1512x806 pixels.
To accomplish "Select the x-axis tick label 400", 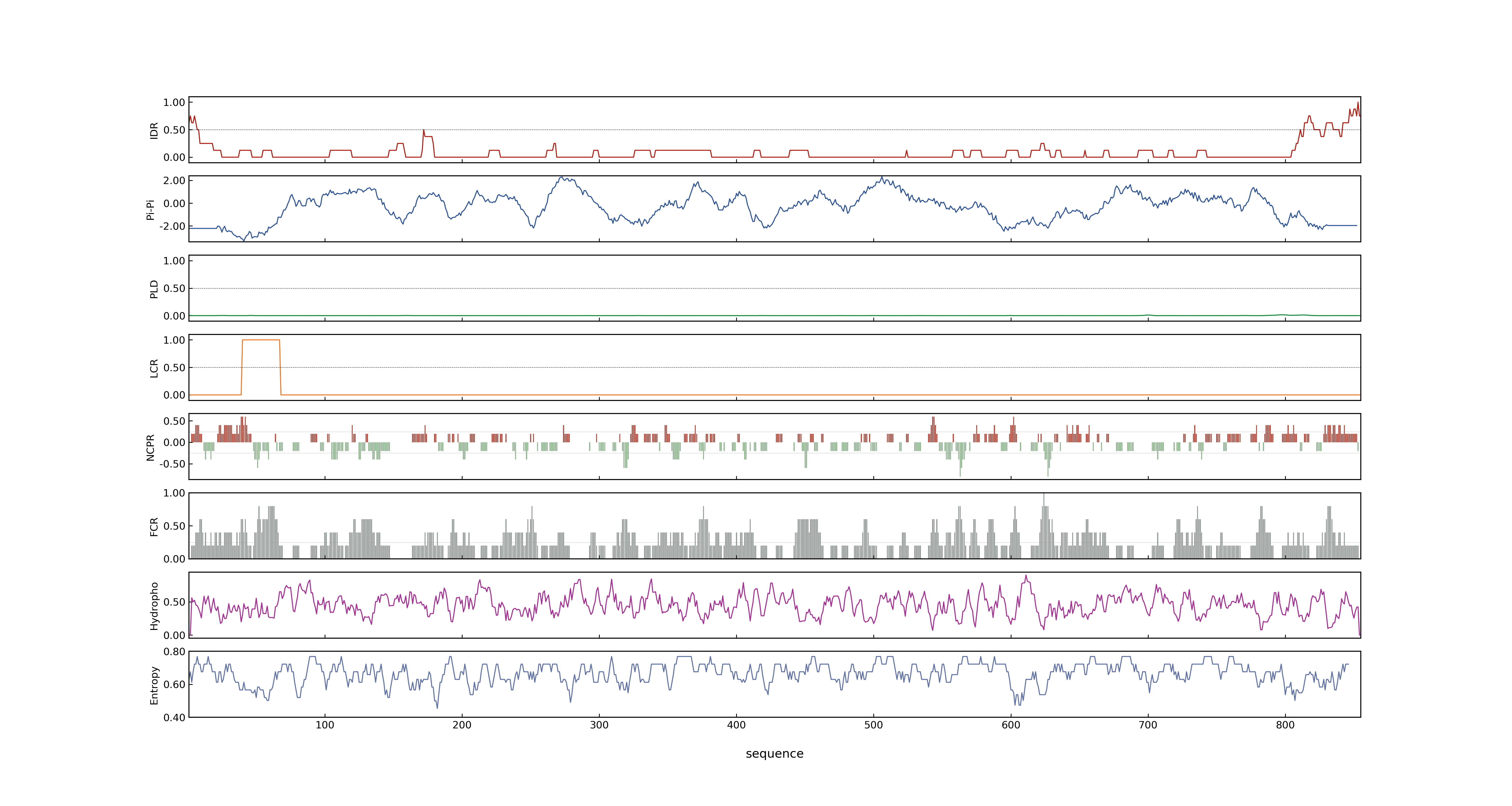I will click(x=736, y=725).
